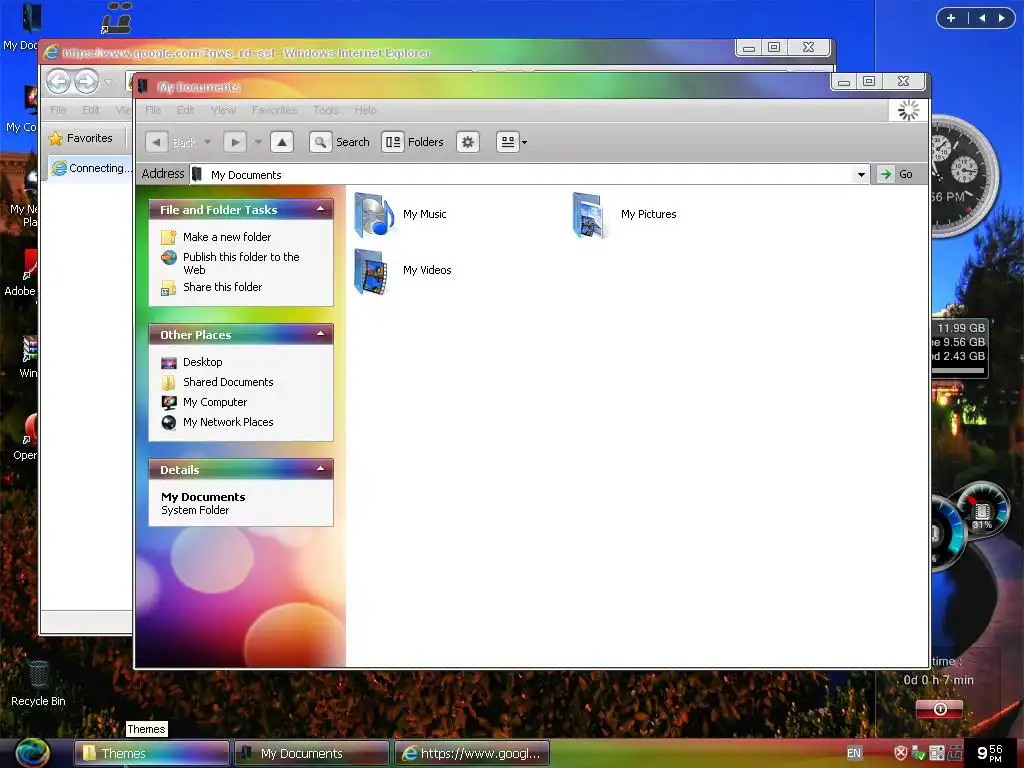Click the Make a new folder icon
Viewport: 1024px width, 768px height.
coord(168,237)
